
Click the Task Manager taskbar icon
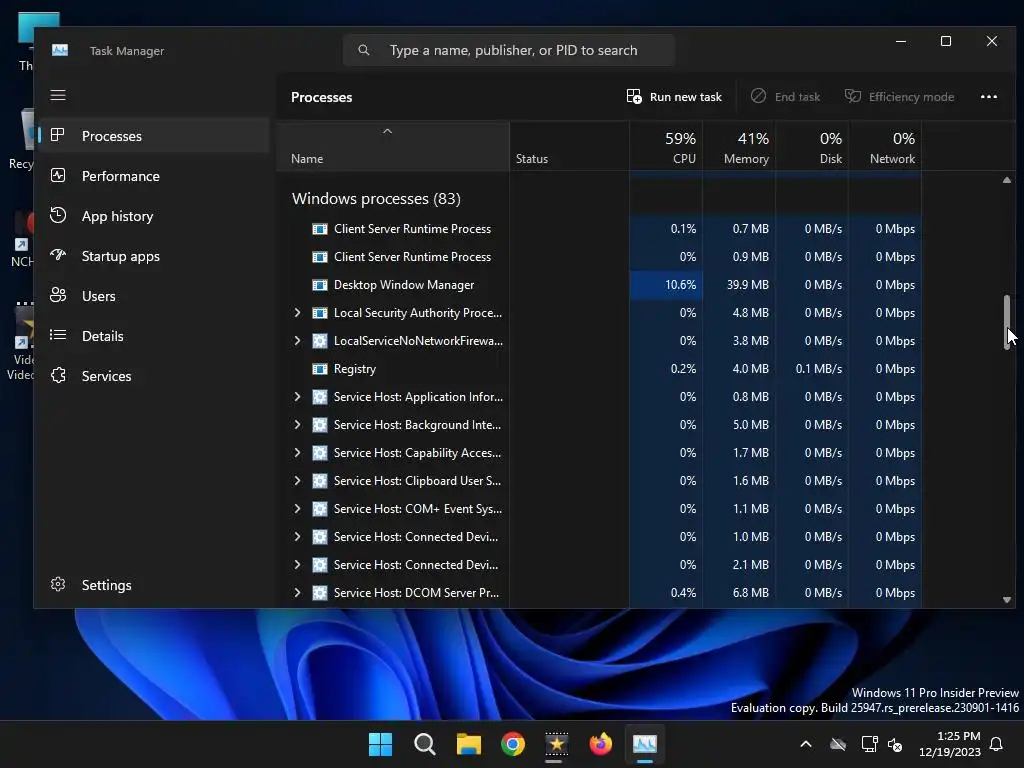click(645, 744)
